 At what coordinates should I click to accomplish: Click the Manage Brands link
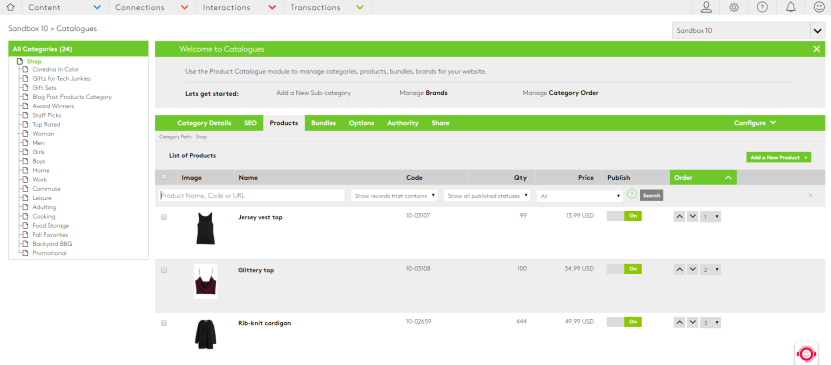(423, 93)
